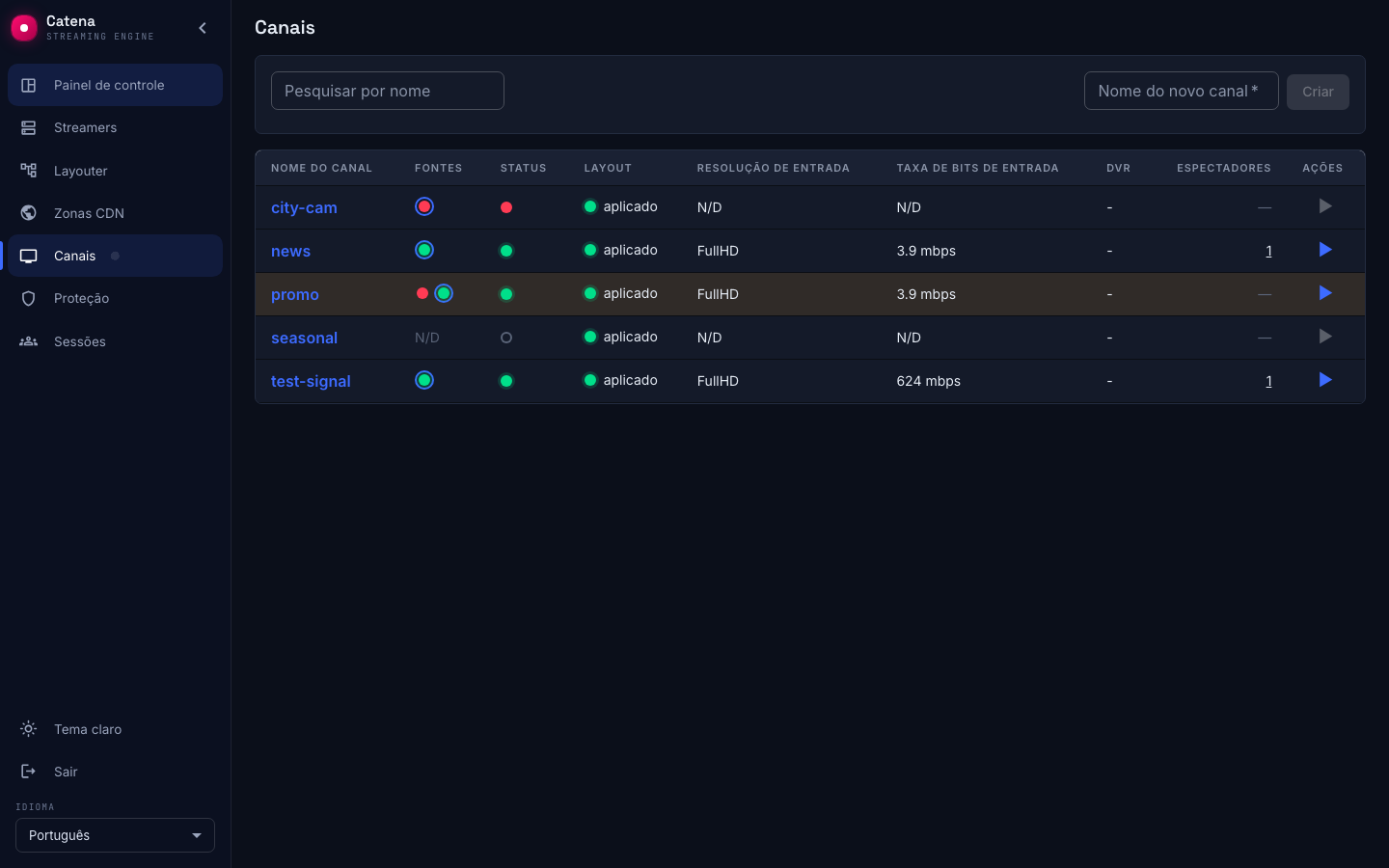Play the promo channel stream

point(1325,293)
